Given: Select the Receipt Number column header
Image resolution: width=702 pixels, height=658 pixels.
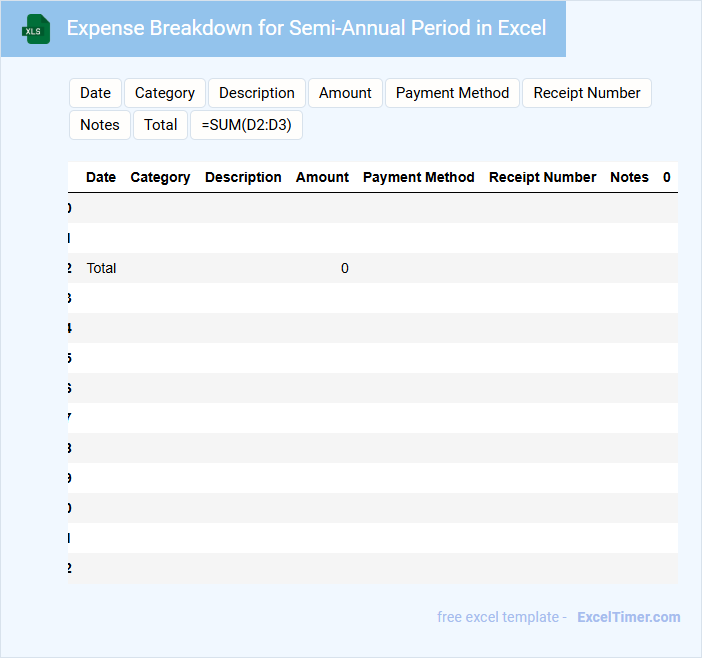Looking at the screenshot, I should 542,177.
